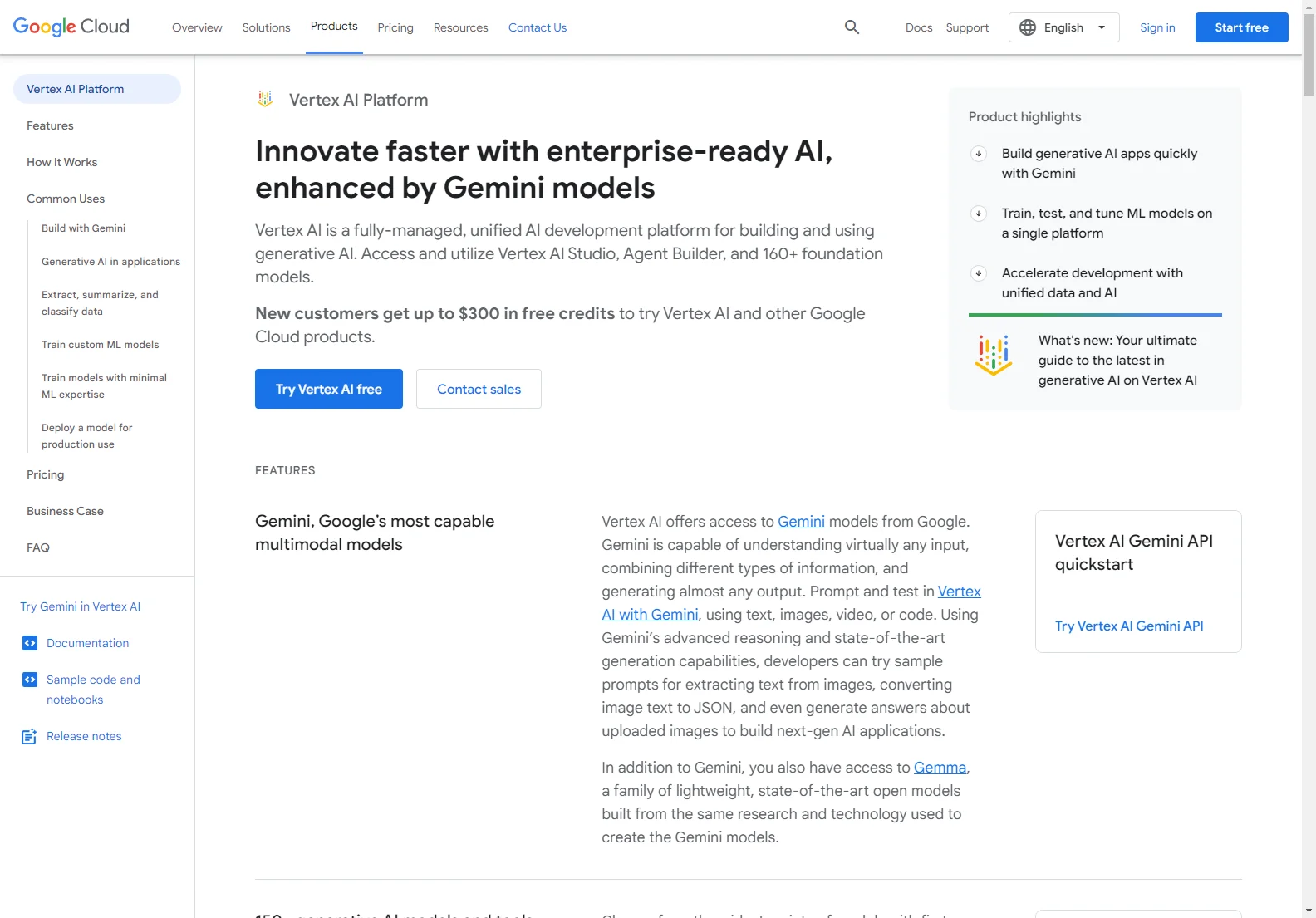Image resolution: width=1316 pixels, height=918 pixels.
Task: Open the Support link
Action: (967, 27)
